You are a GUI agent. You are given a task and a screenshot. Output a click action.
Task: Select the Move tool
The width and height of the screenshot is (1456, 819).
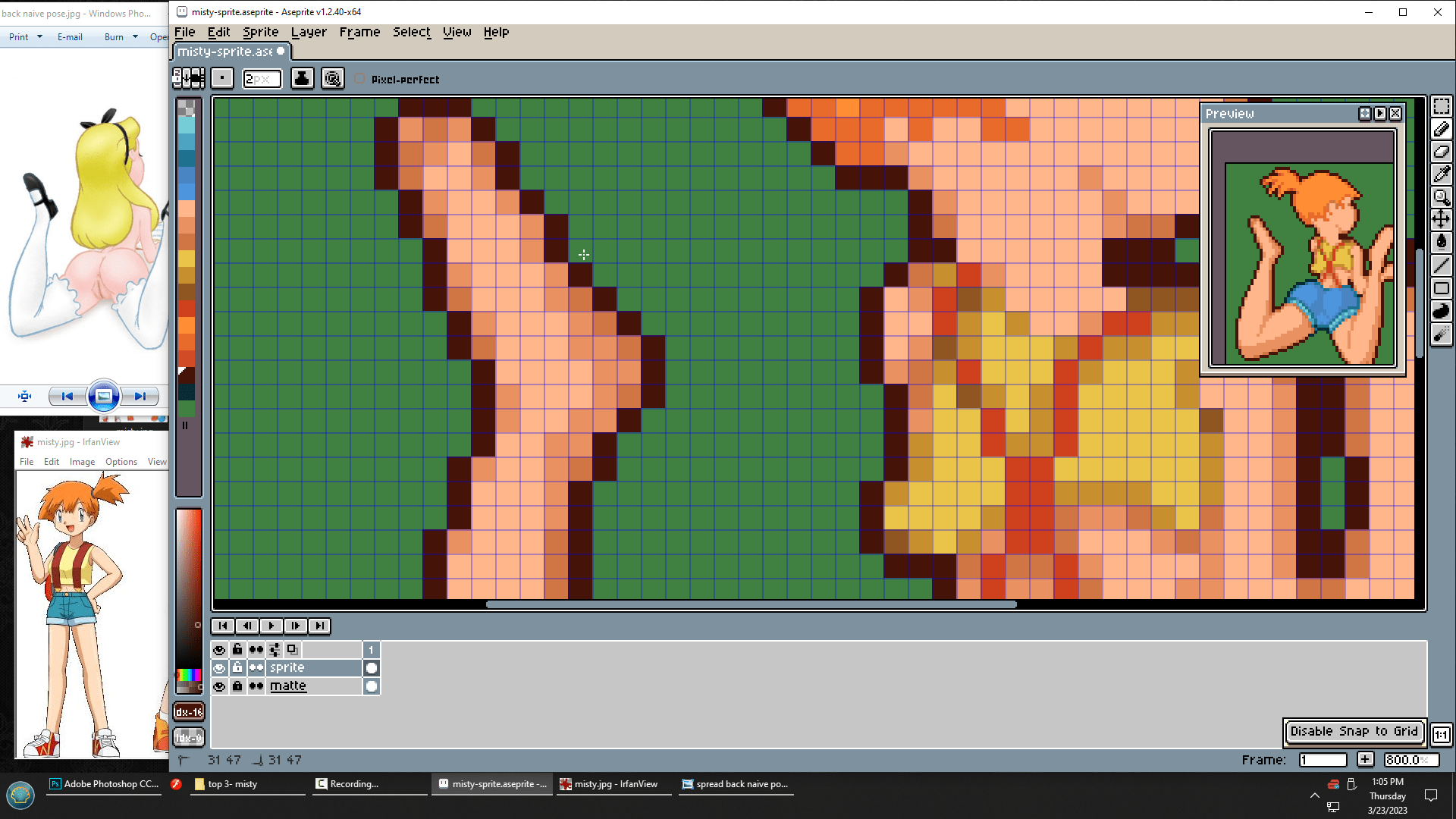tap(1441, 220)
